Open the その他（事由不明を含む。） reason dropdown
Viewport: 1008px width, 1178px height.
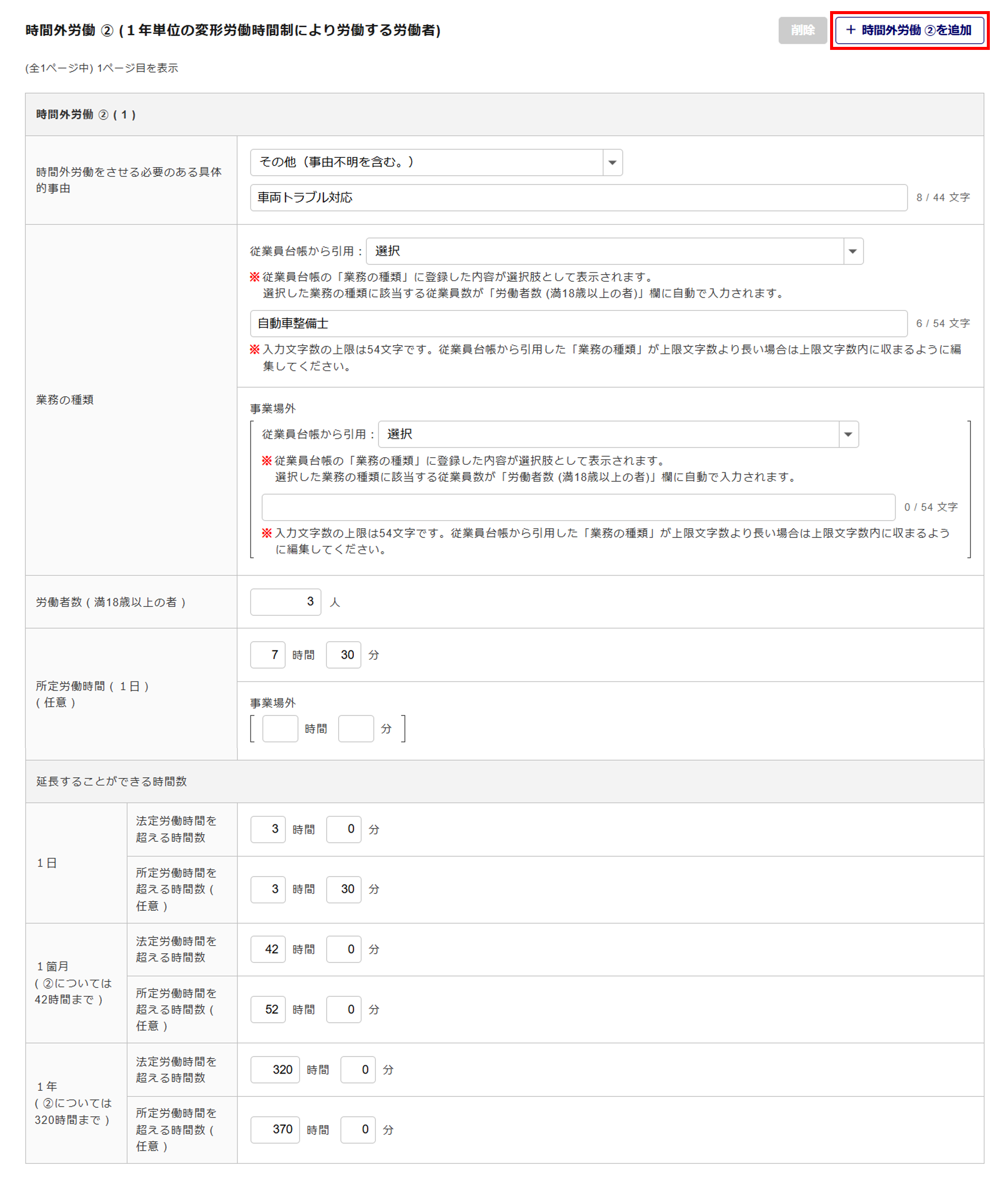point(436,163)
